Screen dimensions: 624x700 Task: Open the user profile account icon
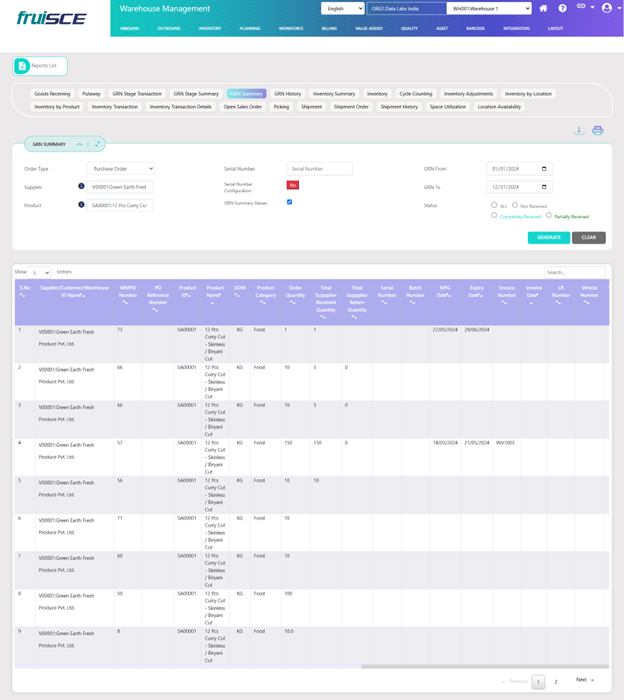click(x=606, y=8)
